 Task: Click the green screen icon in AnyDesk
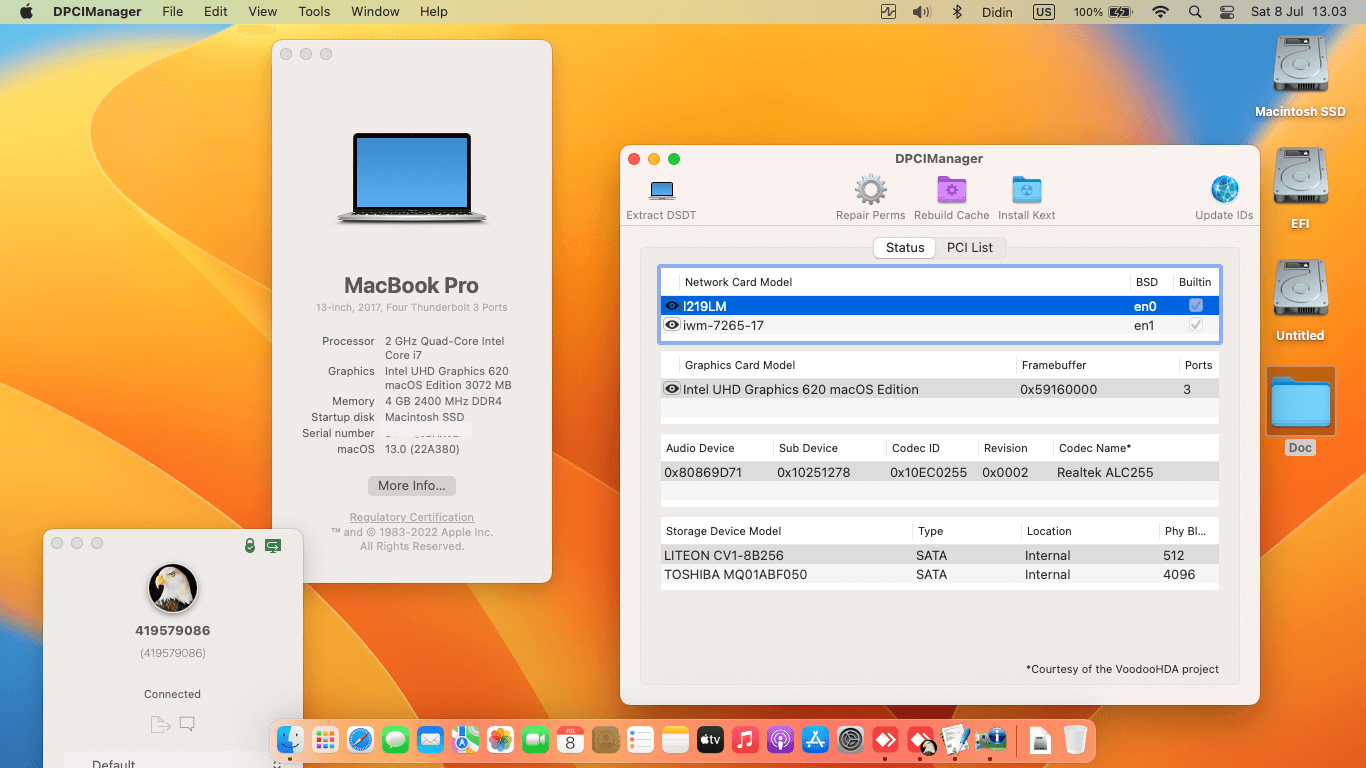pos(273,545)
